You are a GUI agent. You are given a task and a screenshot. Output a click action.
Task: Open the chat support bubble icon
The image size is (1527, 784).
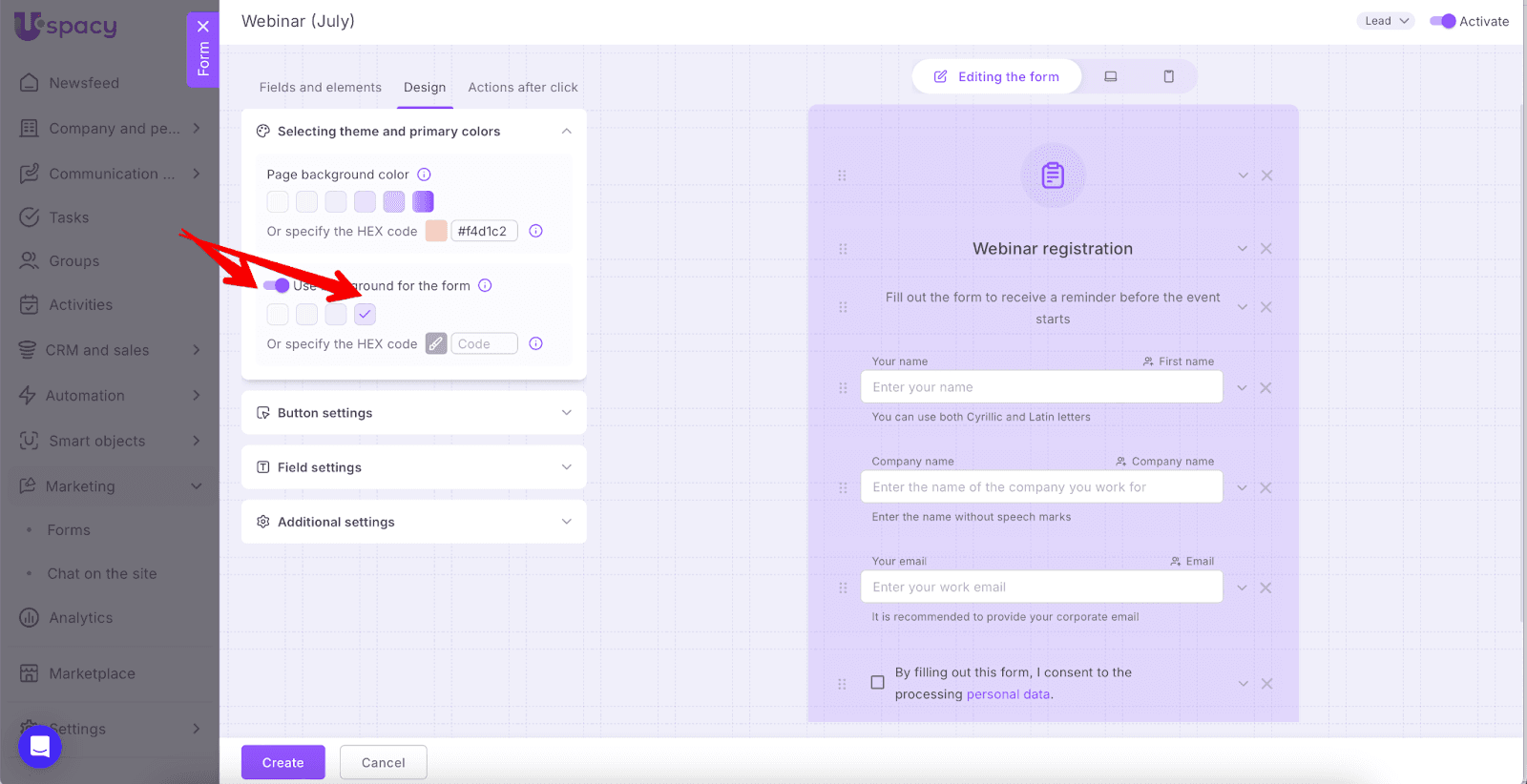tap(40, 746)
